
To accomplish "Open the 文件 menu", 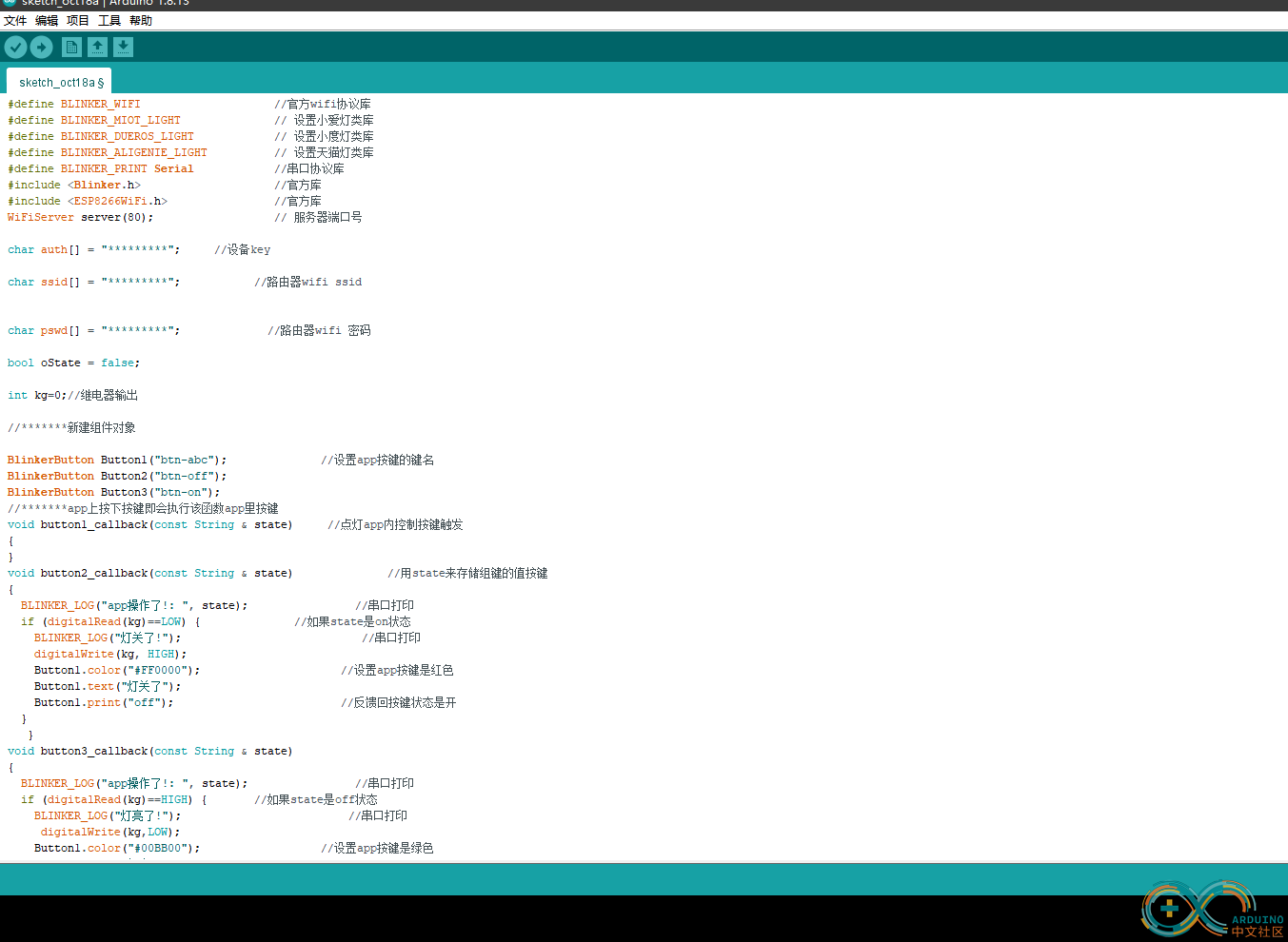I will pos(15,20).
